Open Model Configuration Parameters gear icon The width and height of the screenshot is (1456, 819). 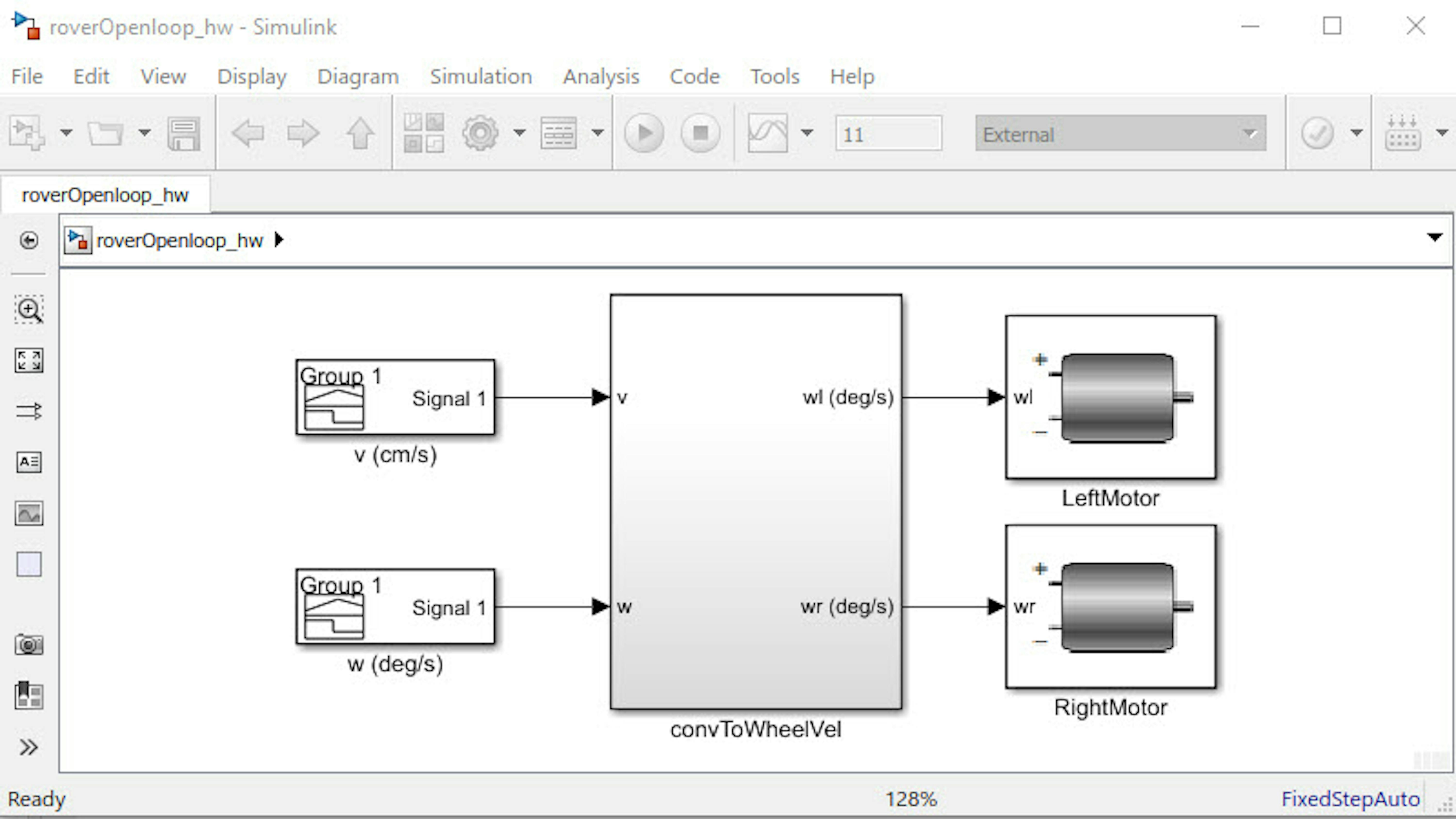point(480,133)
